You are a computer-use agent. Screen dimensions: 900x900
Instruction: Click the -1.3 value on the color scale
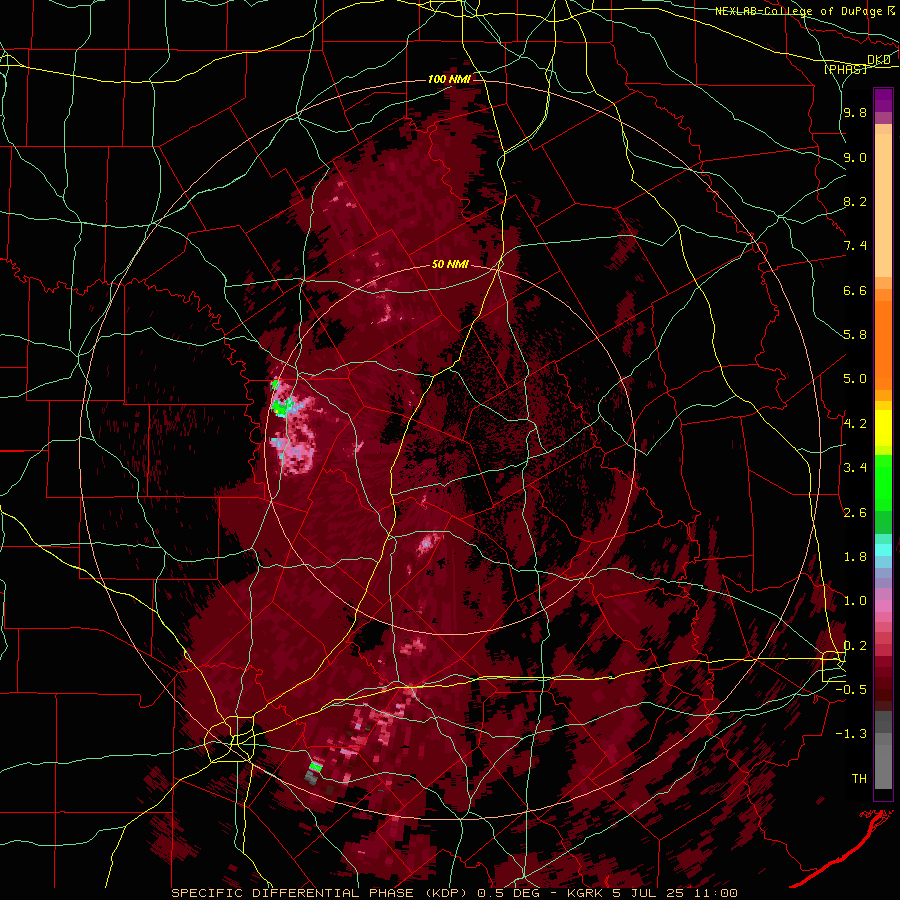tap(851, 734)
